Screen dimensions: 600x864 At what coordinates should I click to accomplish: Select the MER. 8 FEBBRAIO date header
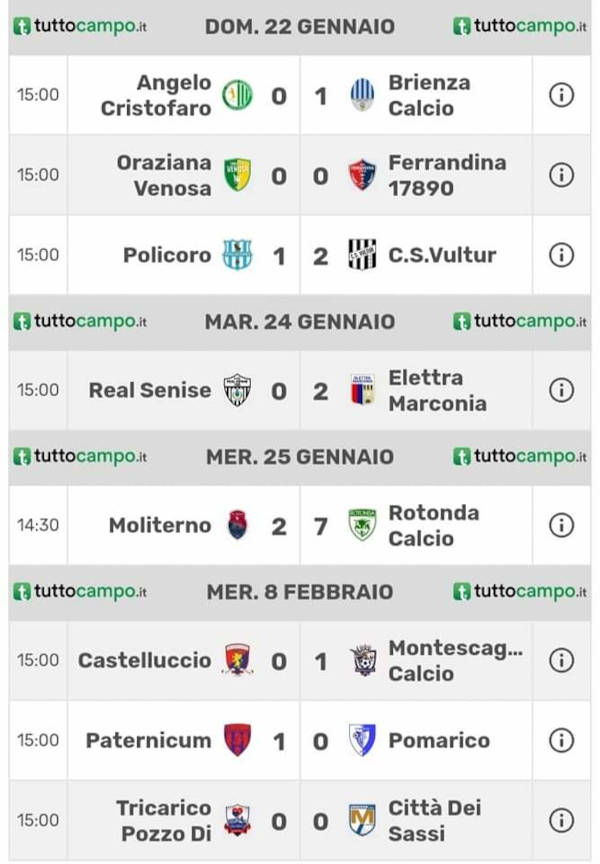pos(300,592)
